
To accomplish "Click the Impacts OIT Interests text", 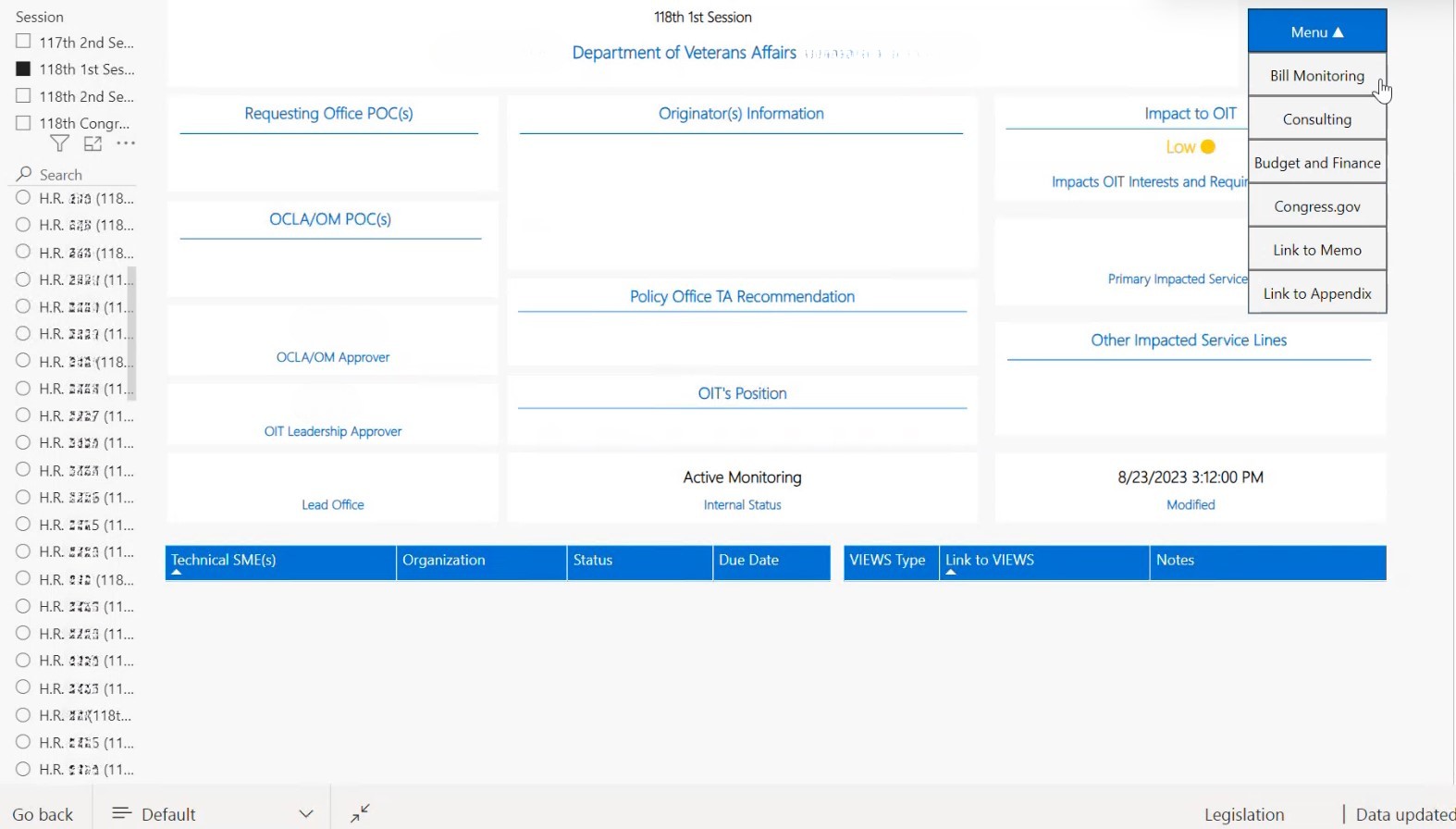I will [1150, 181].
